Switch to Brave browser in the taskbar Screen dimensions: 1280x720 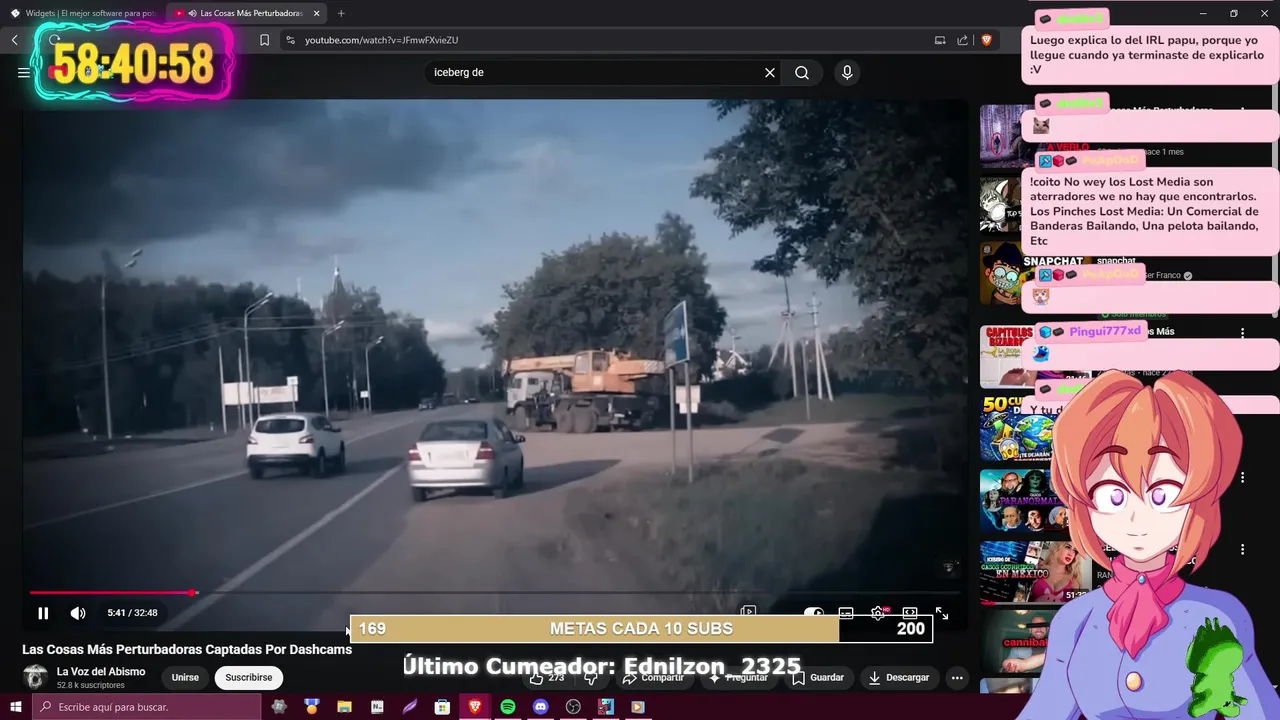coord(475,707)
